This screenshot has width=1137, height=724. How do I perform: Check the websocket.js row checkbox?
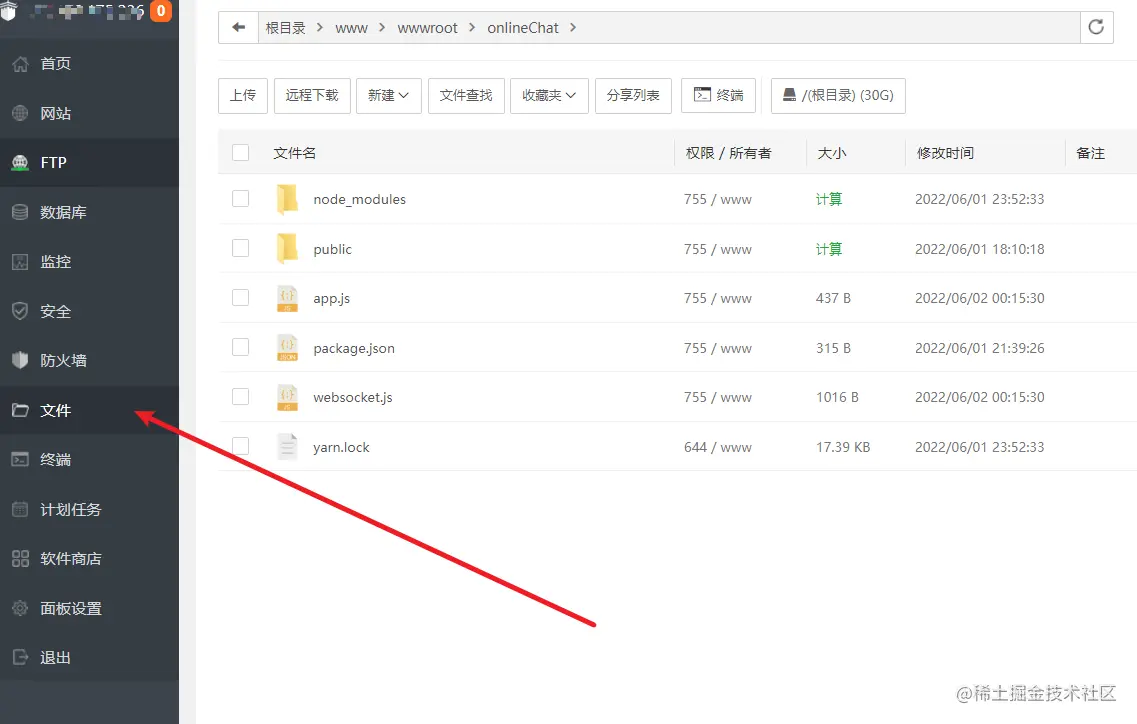click(241, 397)
